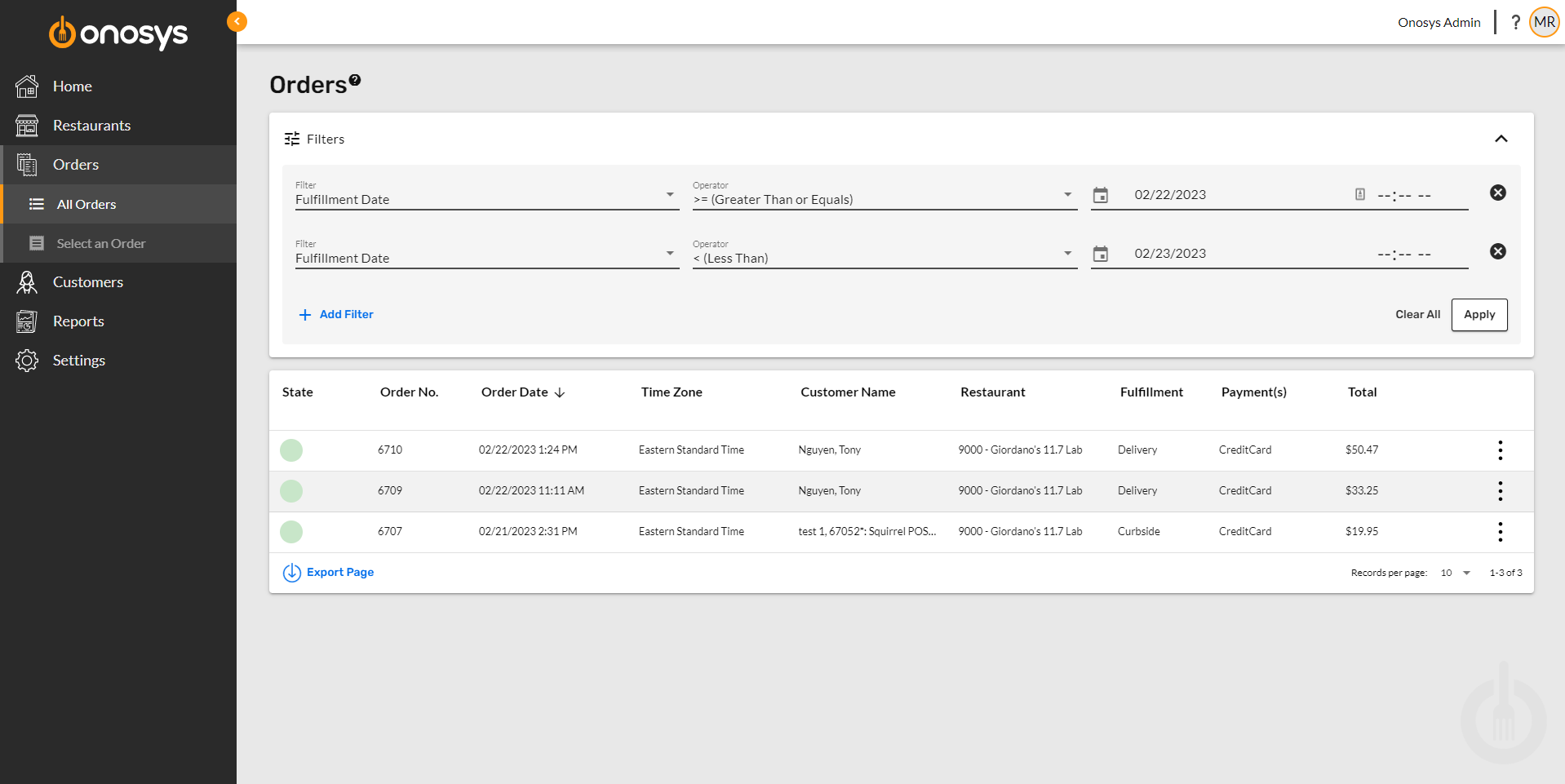Screen dimensions: 1565x784
Task: Clear the first Fulfillment Date filter
Action: tap(1498, 193)
